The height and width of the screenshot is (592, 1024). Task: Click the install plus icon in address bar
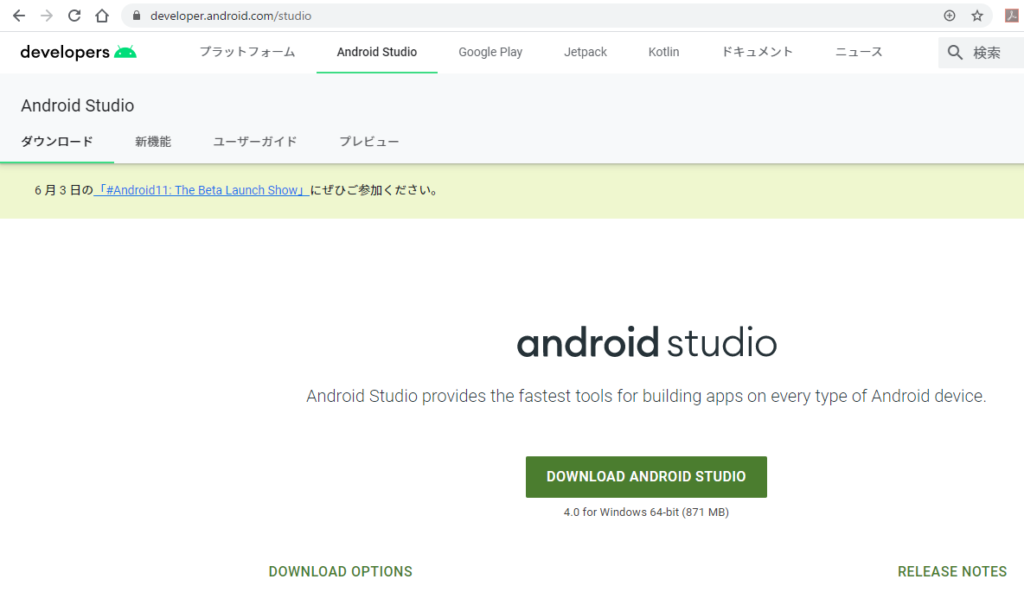click(950, 16)
